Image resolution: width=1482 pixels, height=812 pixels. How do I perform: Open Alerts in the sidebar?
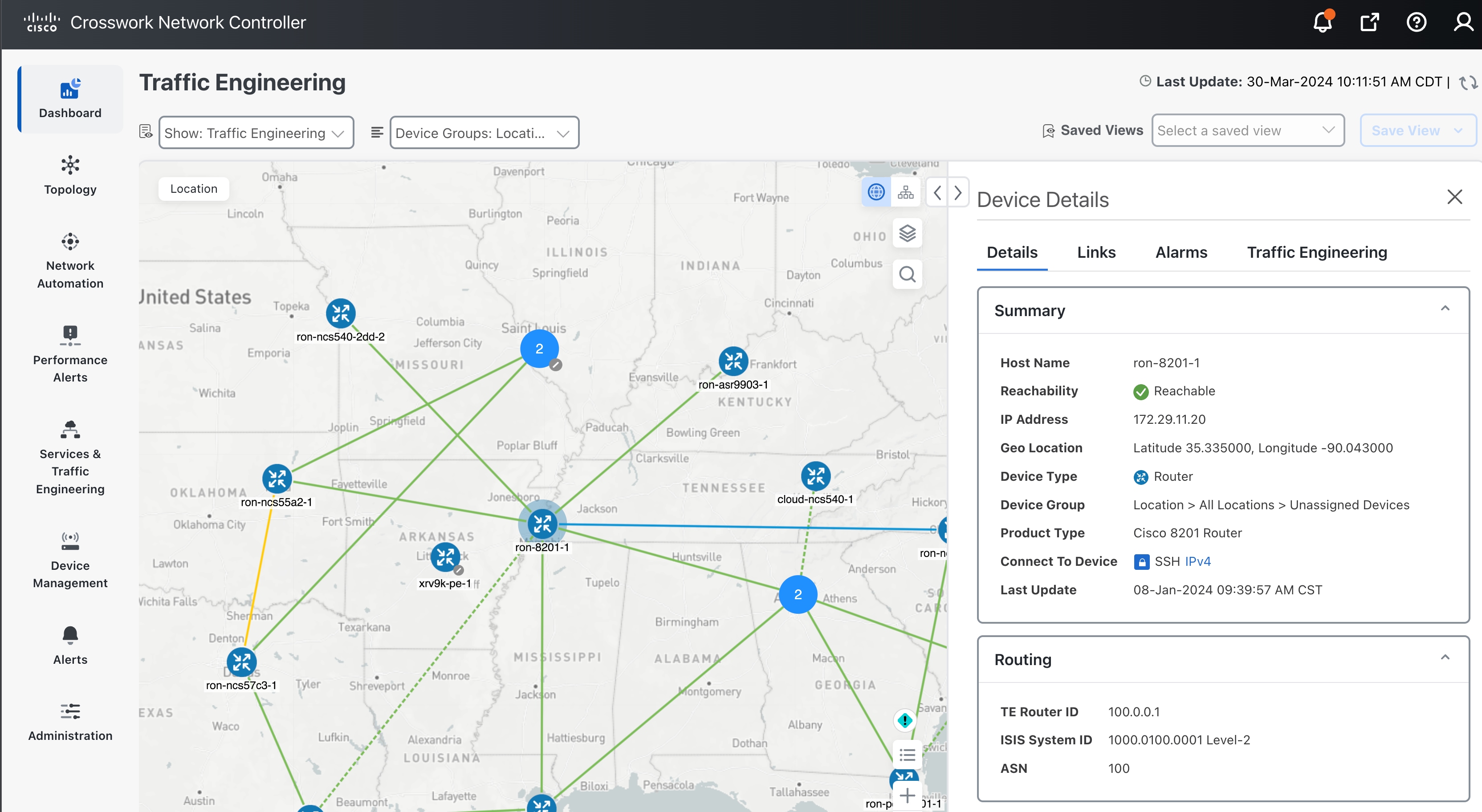[x=70, y=646]
